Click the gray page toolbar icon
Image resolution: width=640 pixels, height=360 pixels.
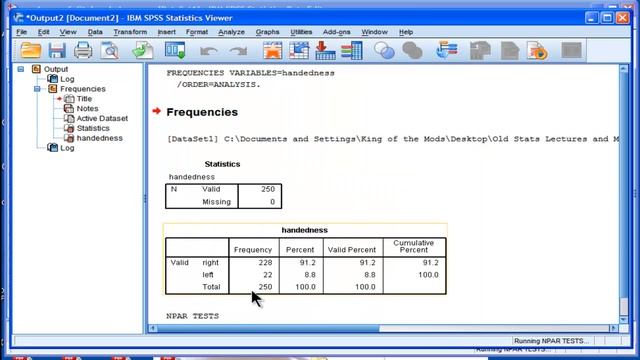[509, 51]
